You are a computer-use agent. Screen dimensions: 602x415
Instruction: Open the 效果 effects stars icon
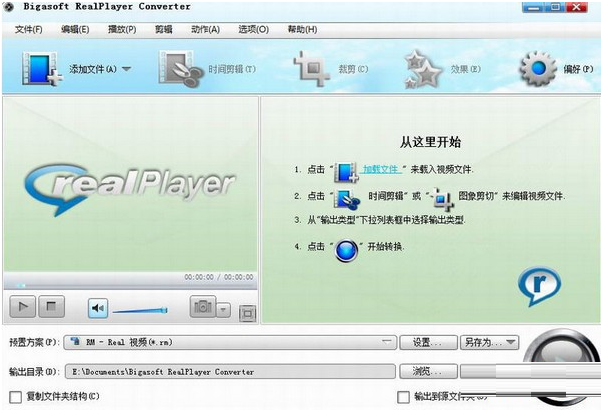pyautogui.click(x=423, y=69)
